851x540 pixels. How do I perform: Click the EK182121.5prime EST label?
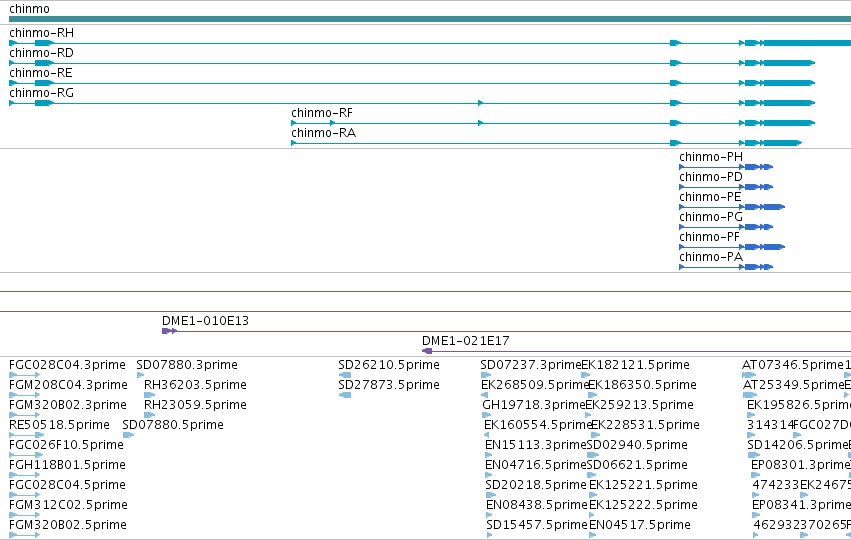(636, 365)
